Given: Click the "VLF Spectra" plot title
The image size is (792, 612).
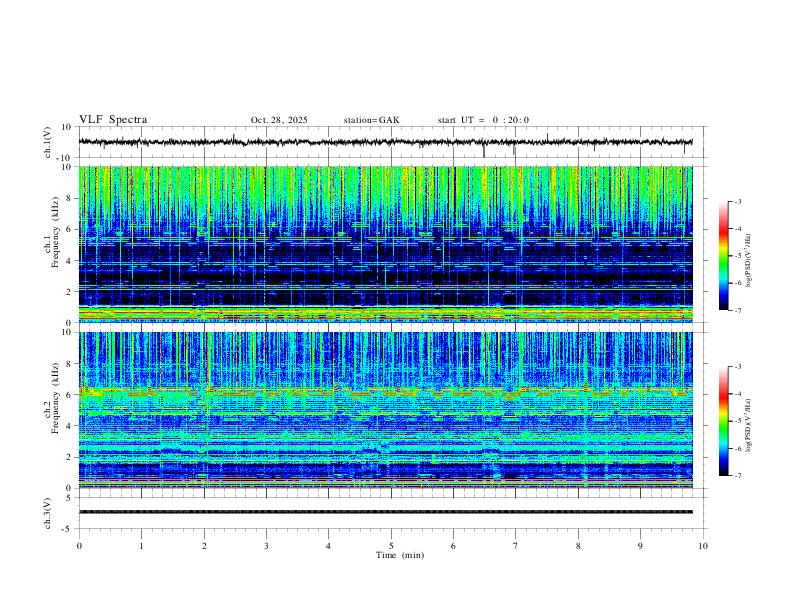Looking at the screenshot, I should pos(113,120).
